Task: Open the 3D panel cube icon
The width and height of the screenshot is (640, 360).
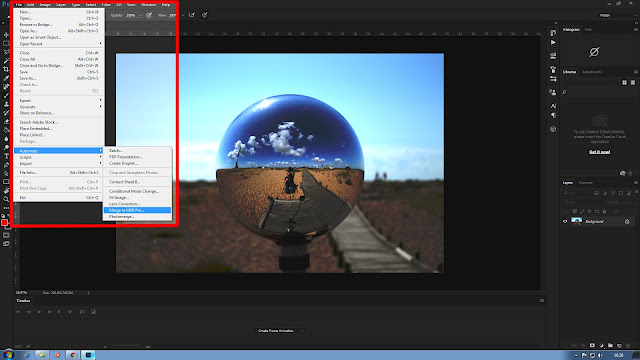Action: click(553, 129)
